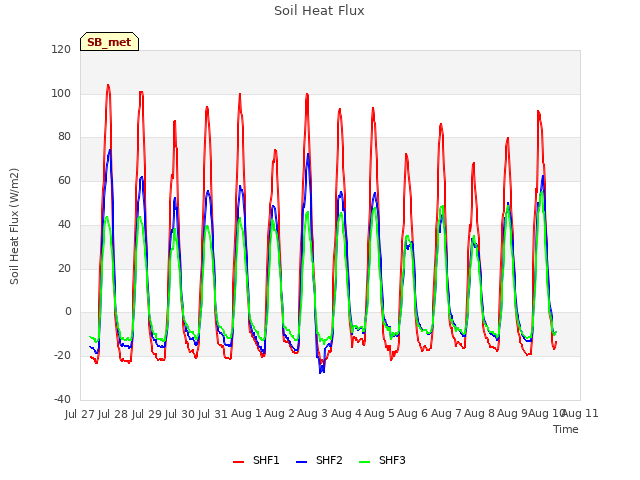The height and width of the screenshot is (480, 640).
Task: Click the Aug 5 x-axis tick label
Action: tap(380, 413)
